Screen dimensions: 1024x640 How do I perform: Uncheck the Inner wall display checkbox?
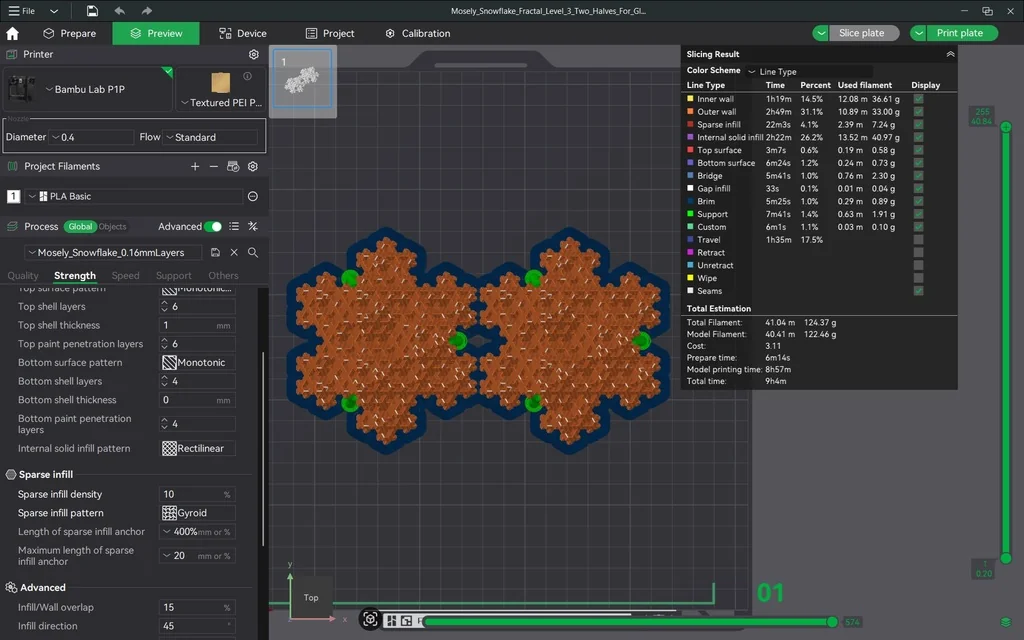coord(918,99)
